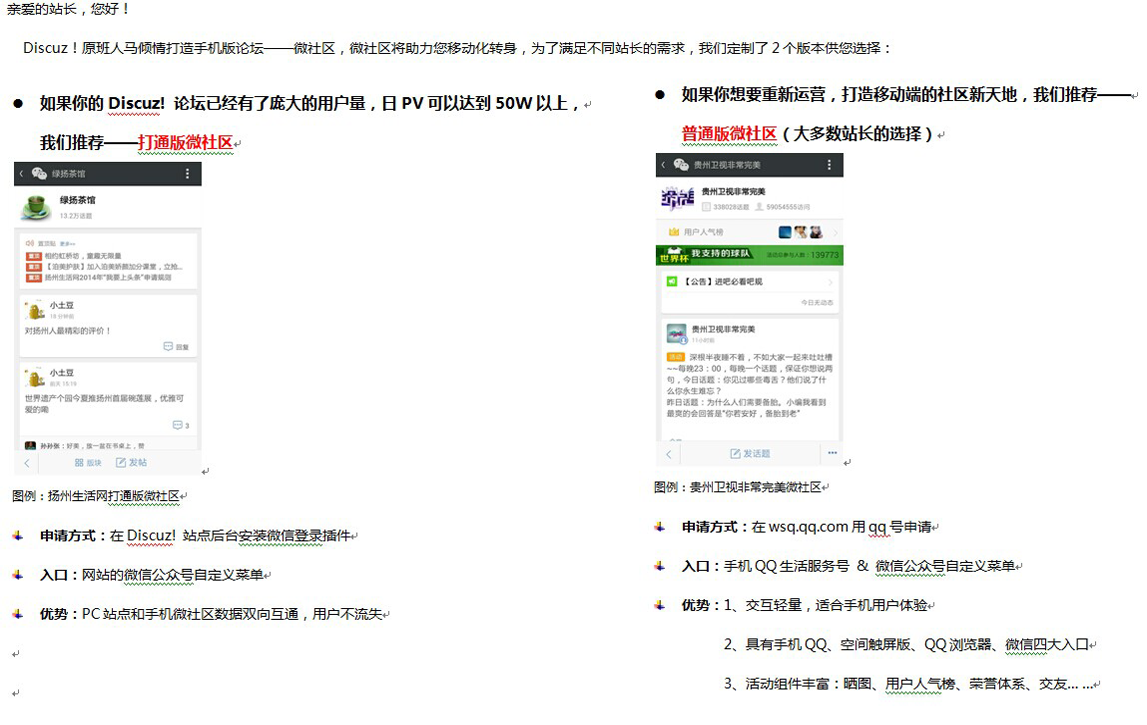Screen dimensions: 1147x725
Task: Click the line 3、活动组件丰富：晒图、用户人气榜
Action: coord(909,684)
